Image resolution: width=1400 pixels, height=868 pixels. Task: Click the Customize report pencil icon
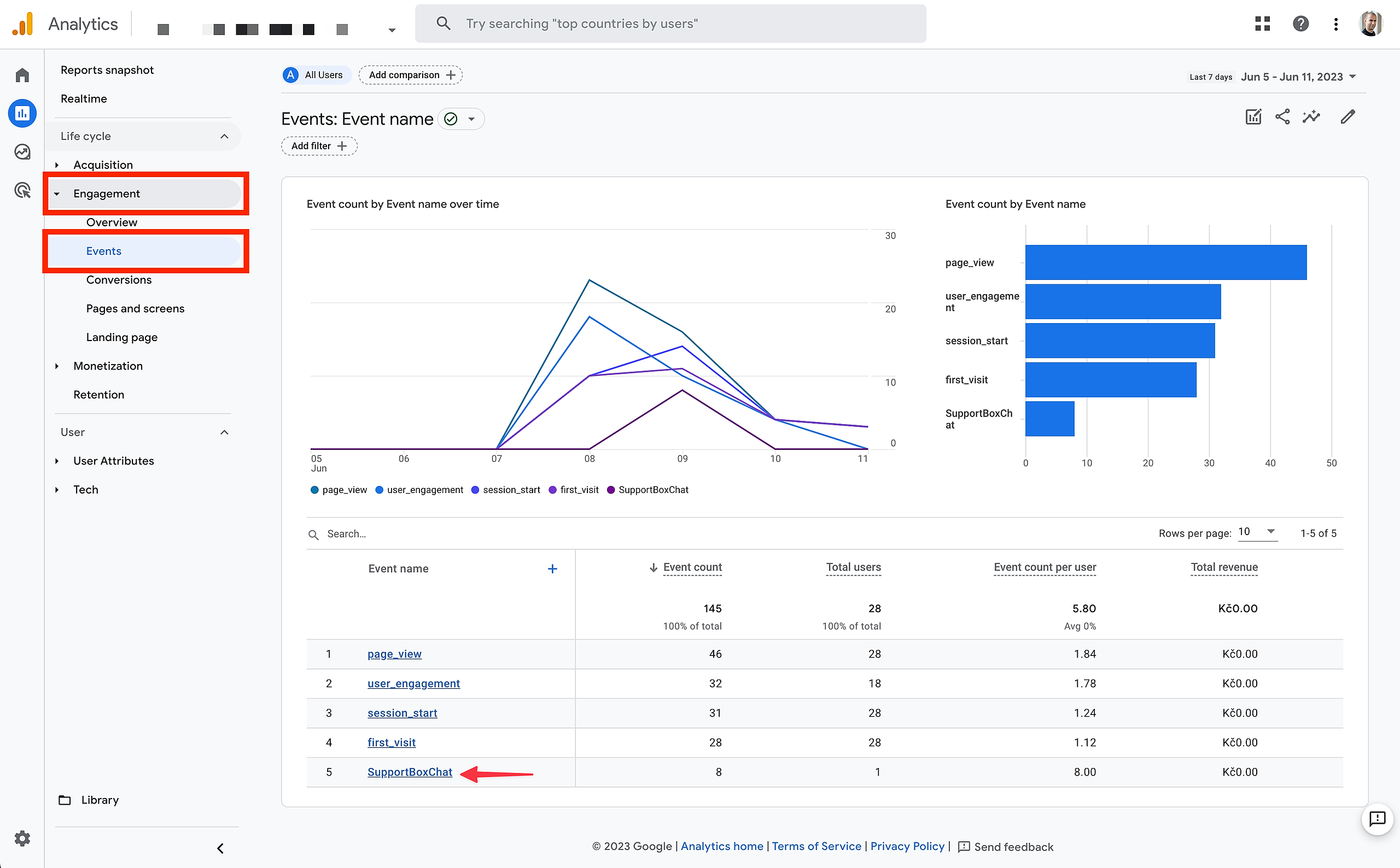tap(1347, 117)
